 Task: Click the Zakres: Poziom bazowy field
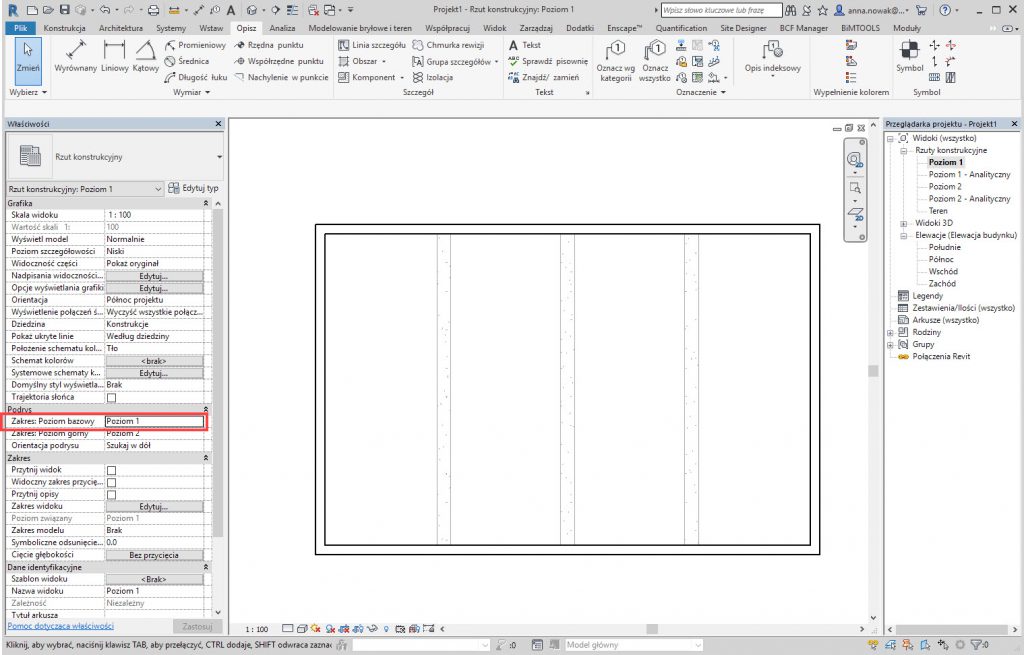coord(154,422)
